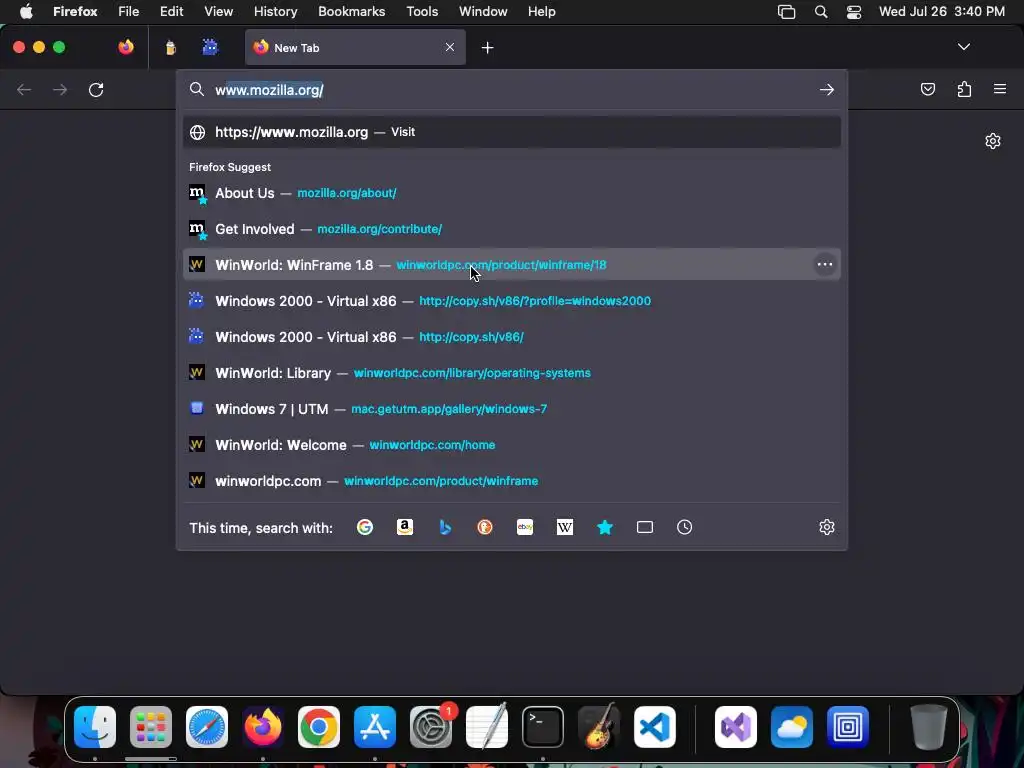The width and height of the screenshot is (1024, 768).
Task: Open the Tools menu
Action: pos(422,12)
